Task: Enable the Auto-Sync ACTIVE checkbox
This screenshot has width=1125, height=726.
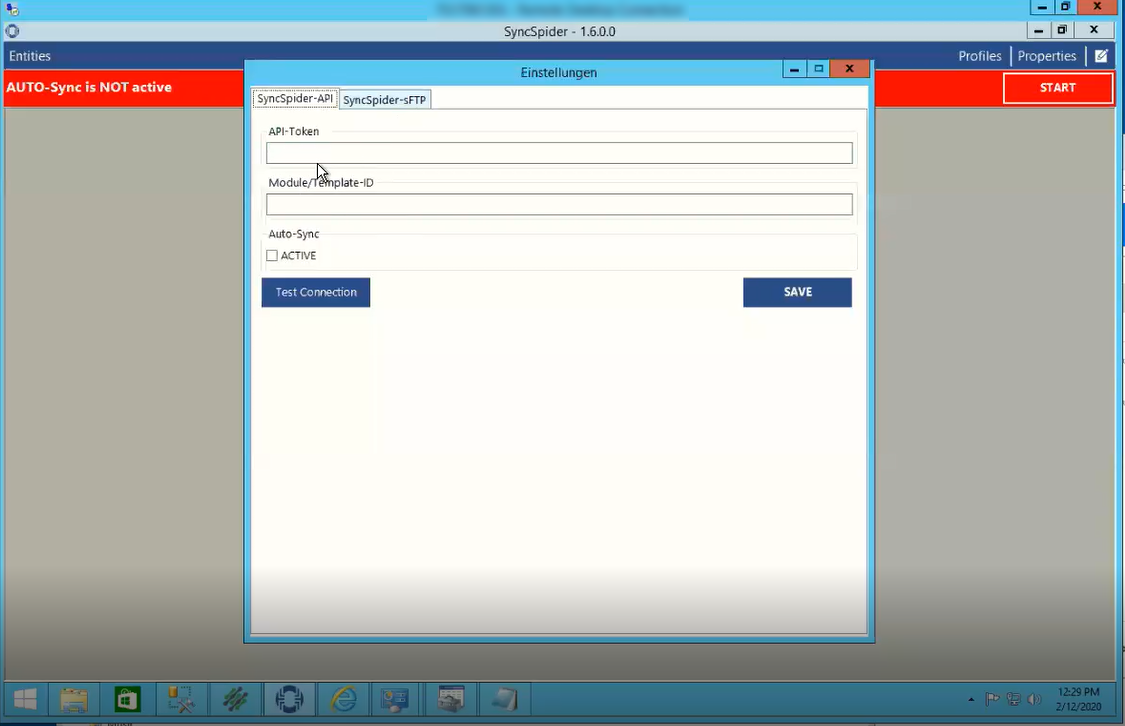Action: pos(272,255)
